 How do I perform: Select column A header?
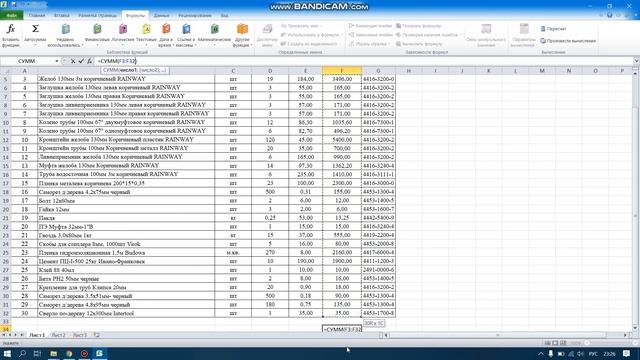coord(24,71)
